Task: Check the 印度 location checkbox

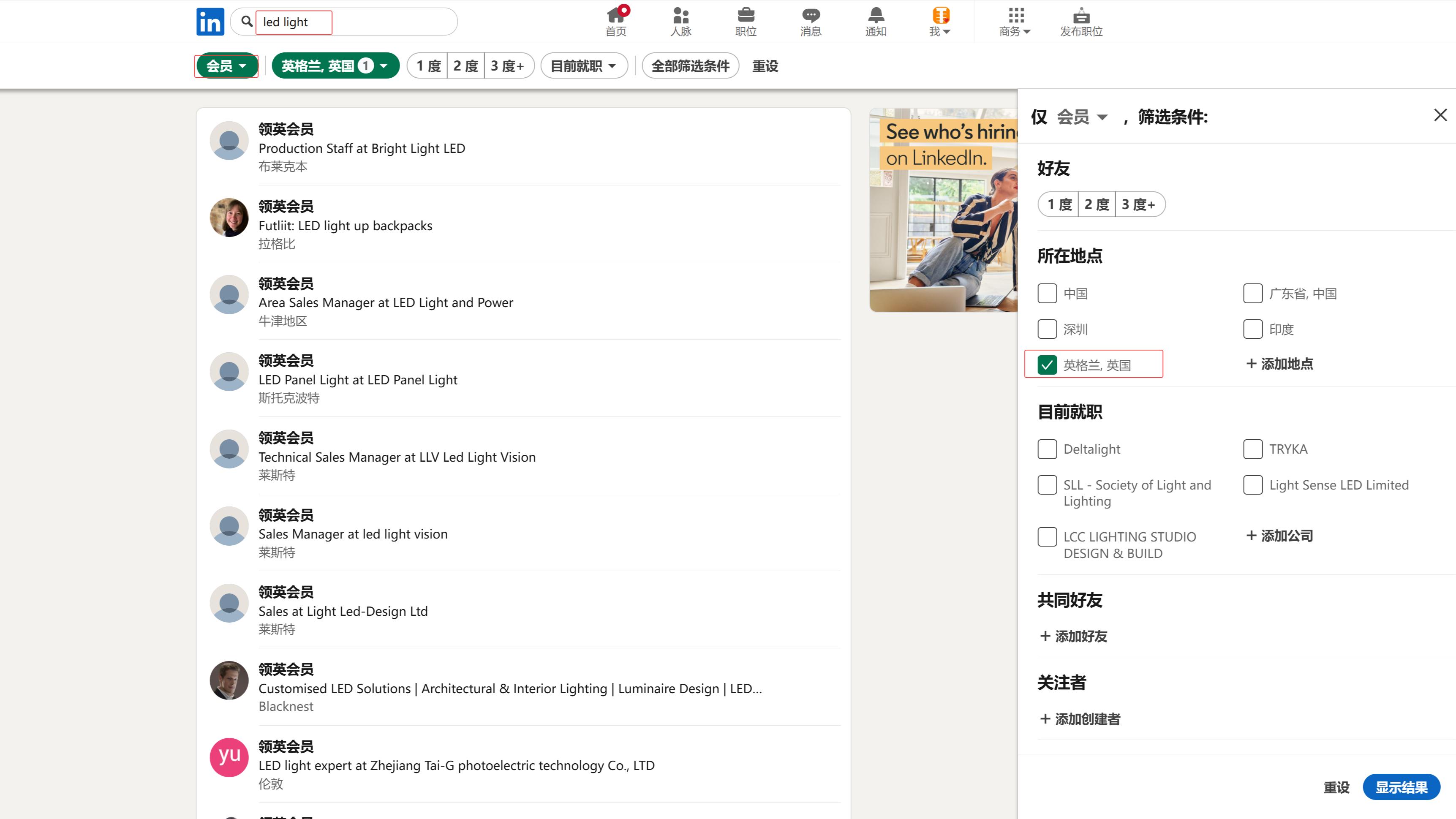Action: pyautogui.click(x=1252, y=329)
